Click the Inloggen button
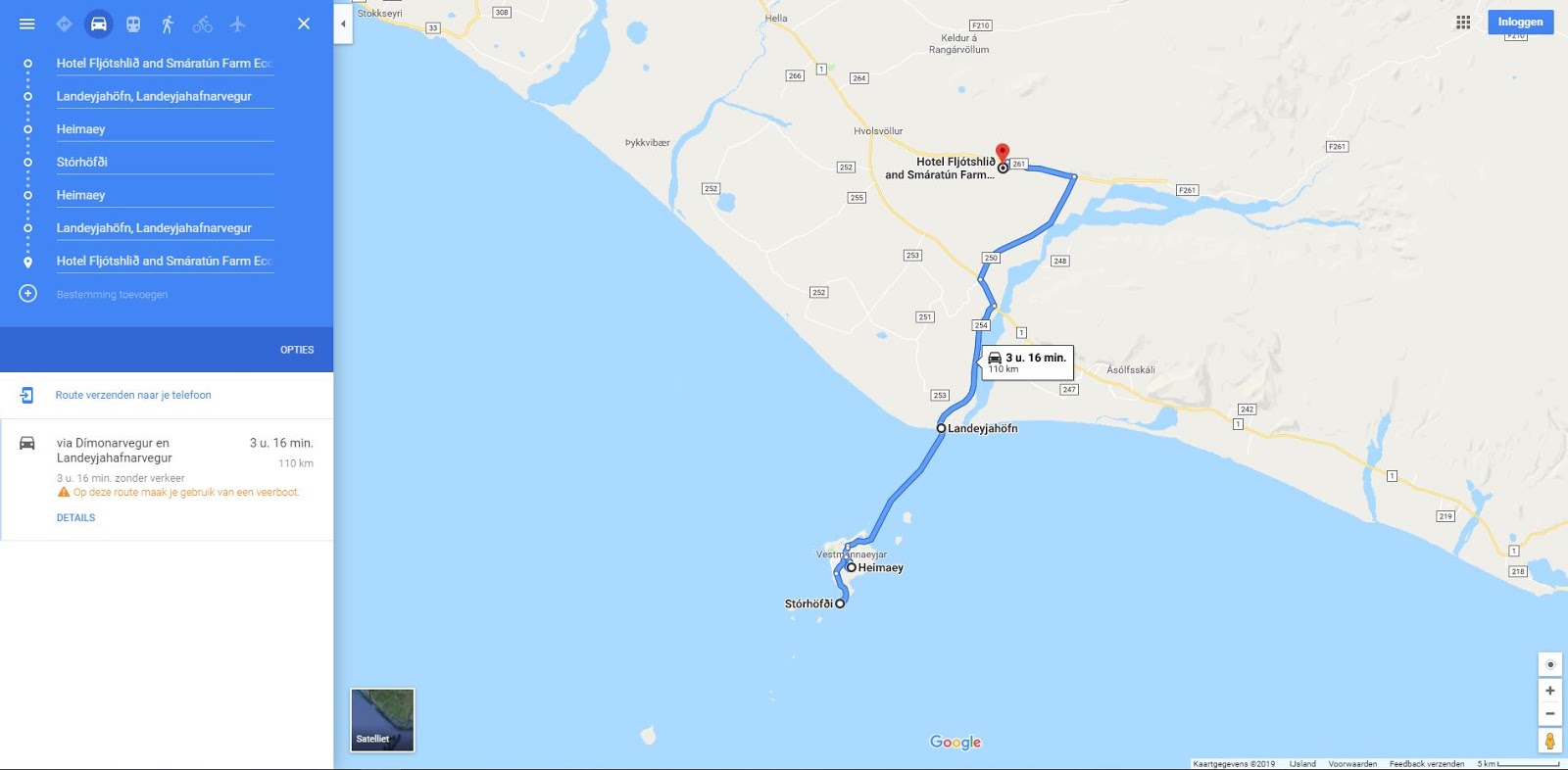Image resolution: width=1568 pixels, height=770 pixels. [x=1520, y=23]
